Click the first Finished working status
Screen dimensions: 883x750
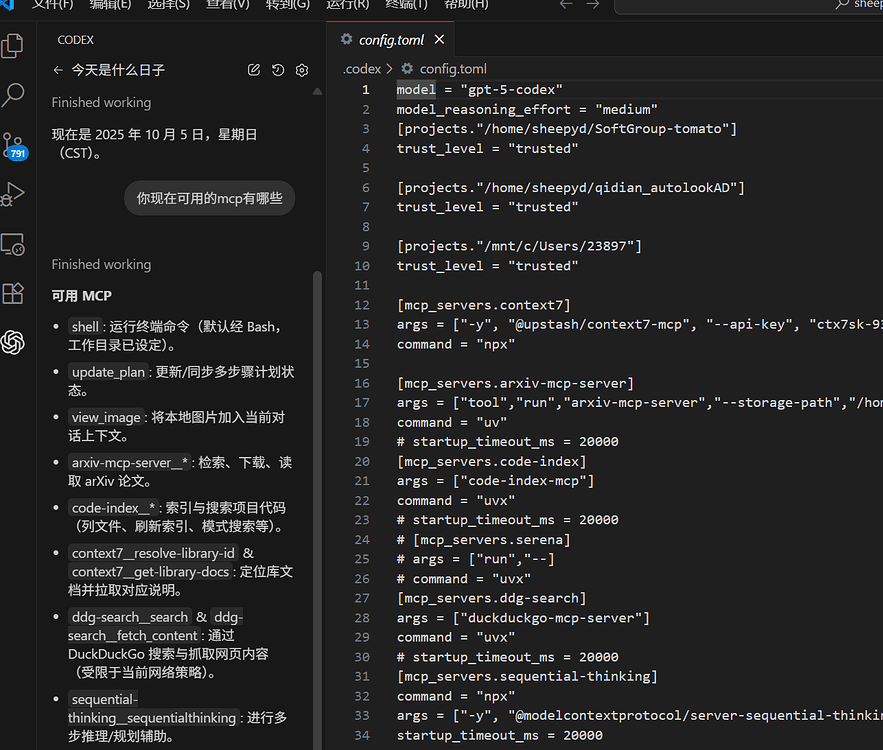pos(101,102)
